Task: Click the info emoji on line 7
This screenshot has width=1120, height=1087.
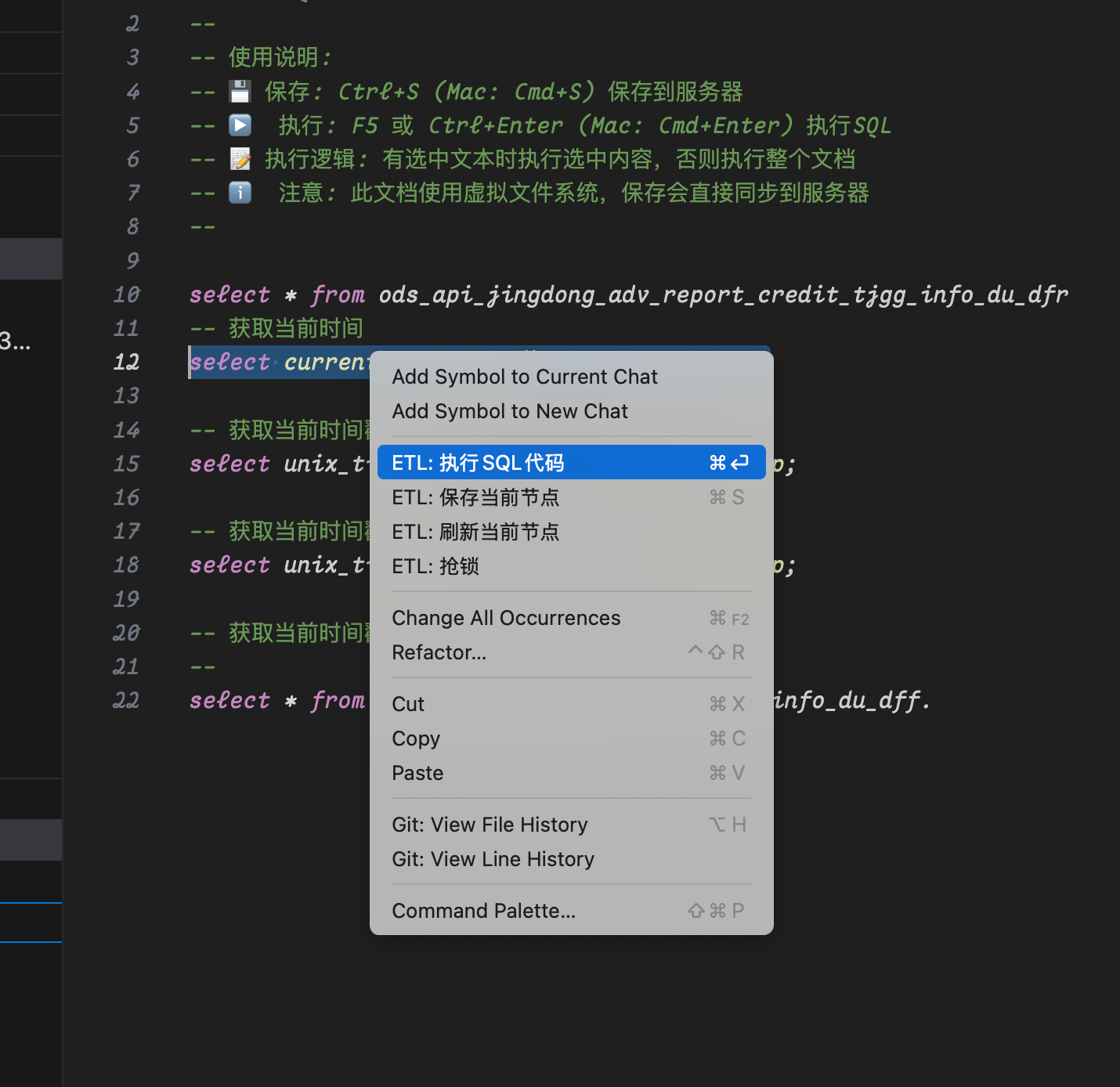Action: tap(240, 193)
